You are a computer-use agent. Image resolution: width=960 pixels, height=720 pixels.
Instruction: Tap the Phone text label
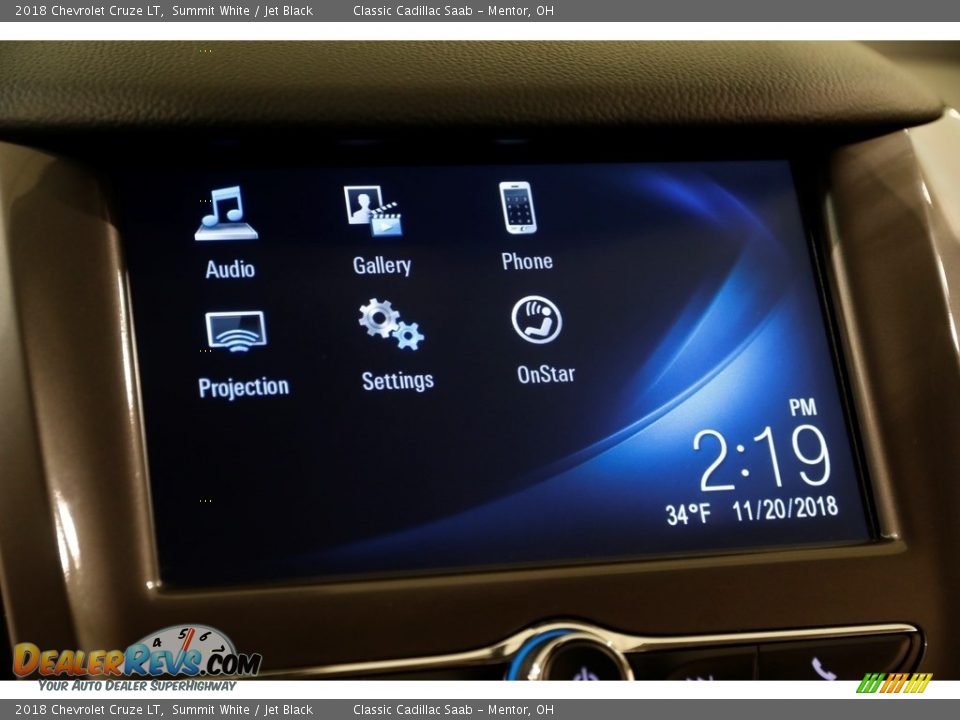coord(527,261)
